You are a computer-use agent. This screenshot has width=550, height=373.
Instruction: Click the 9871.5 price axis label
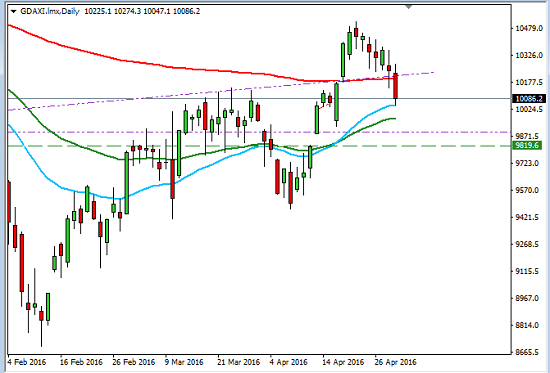pyautogui.click(x=528, y=136)
